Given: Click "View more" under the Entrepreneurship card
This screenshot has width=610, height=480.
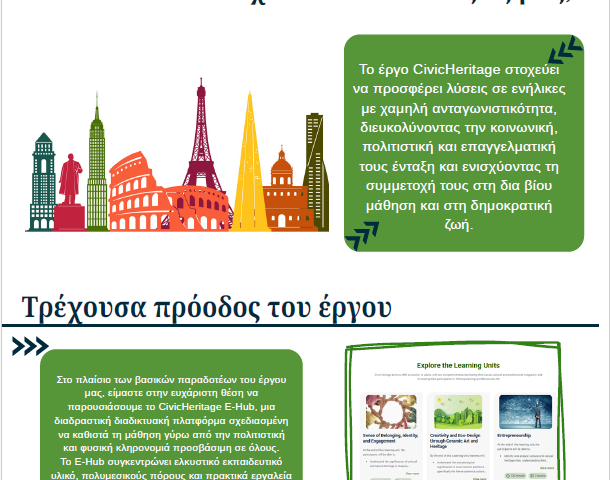Looking at the screenshot, I should 547,468.
